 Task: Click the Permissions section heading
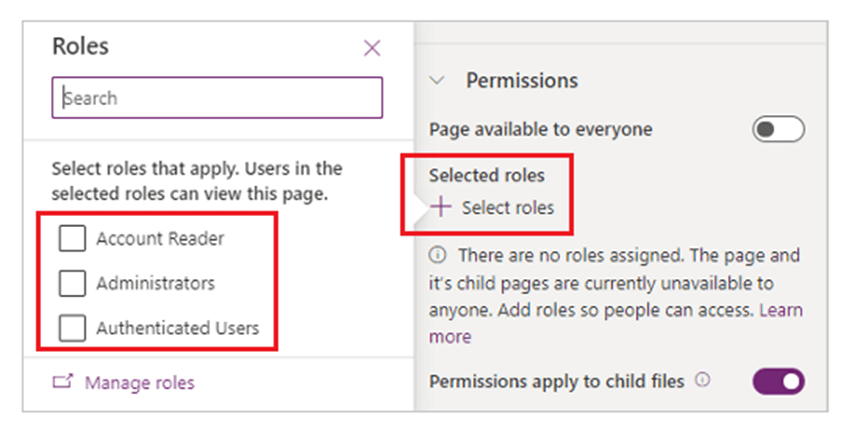[x=522, y=81]
